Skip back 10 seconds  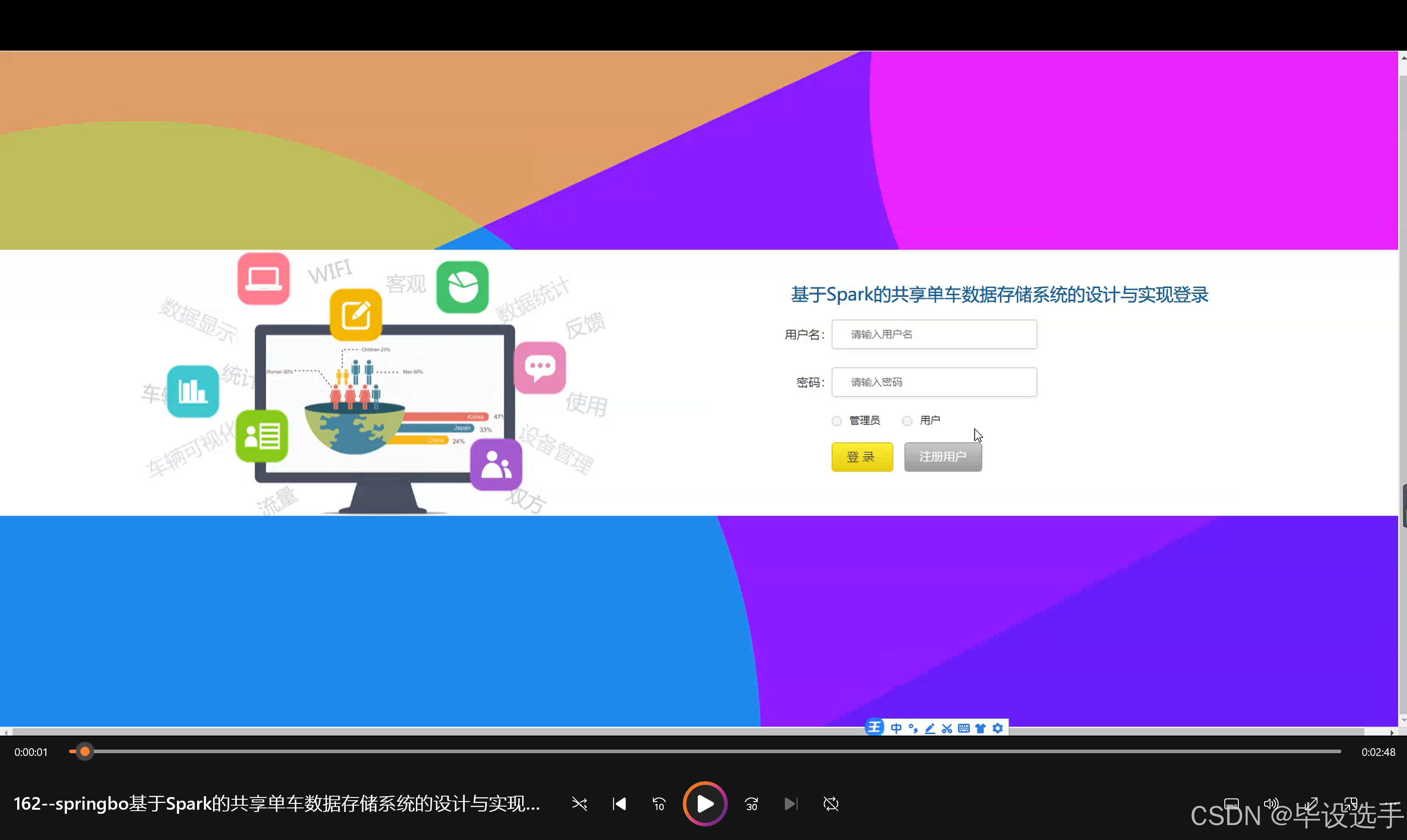pos(659,804)
